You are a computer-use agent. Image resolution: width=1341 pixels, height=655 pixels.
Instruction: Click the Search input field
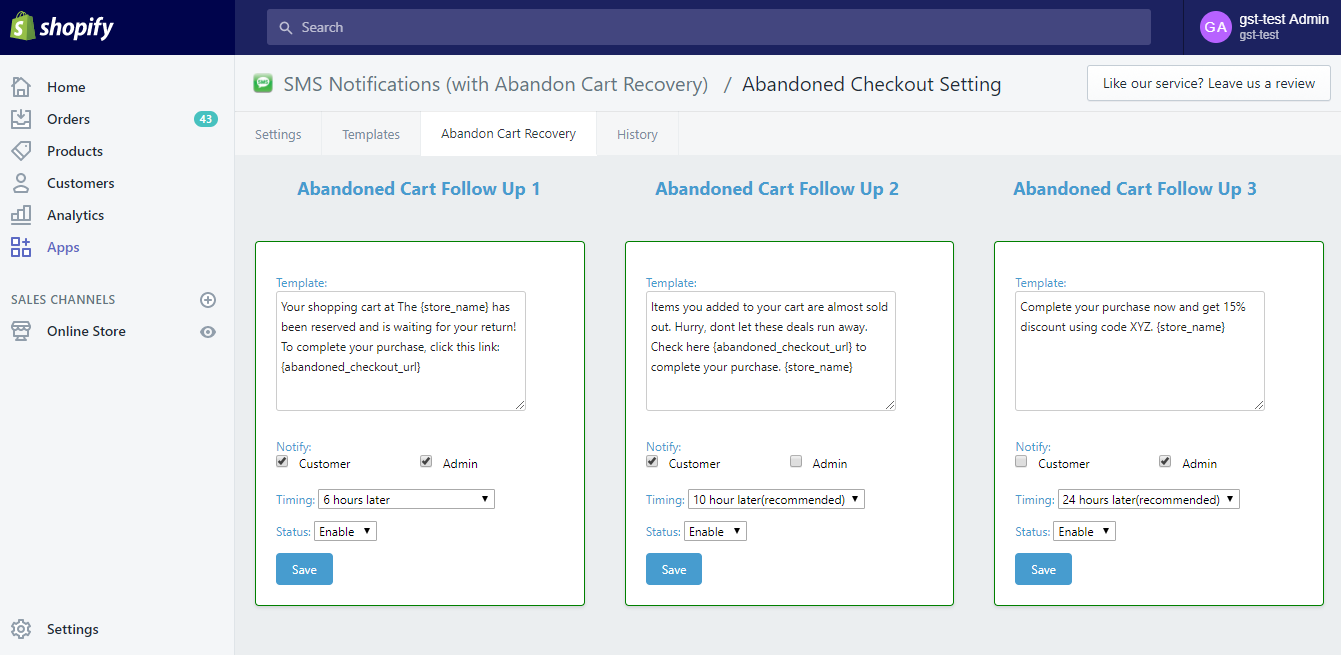[709, 27]
